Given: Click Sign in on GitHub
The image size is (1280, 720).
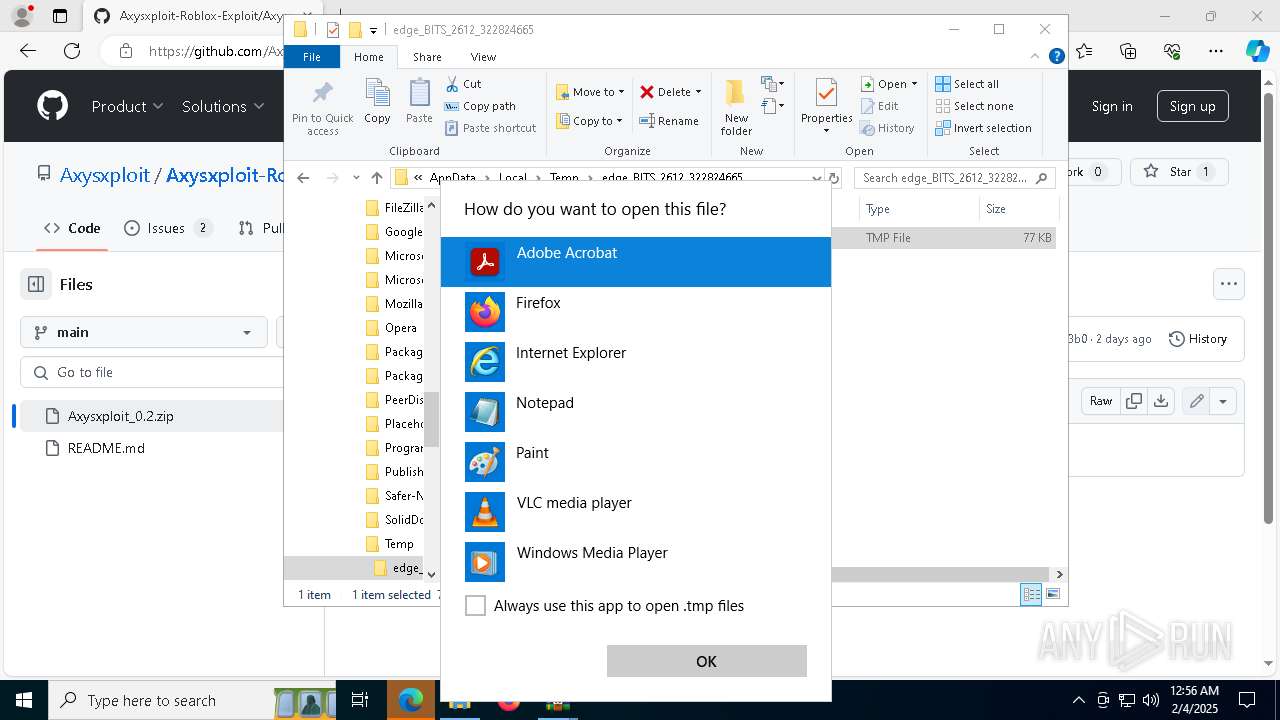Looking at the screenshot, I should point(1112,106).
